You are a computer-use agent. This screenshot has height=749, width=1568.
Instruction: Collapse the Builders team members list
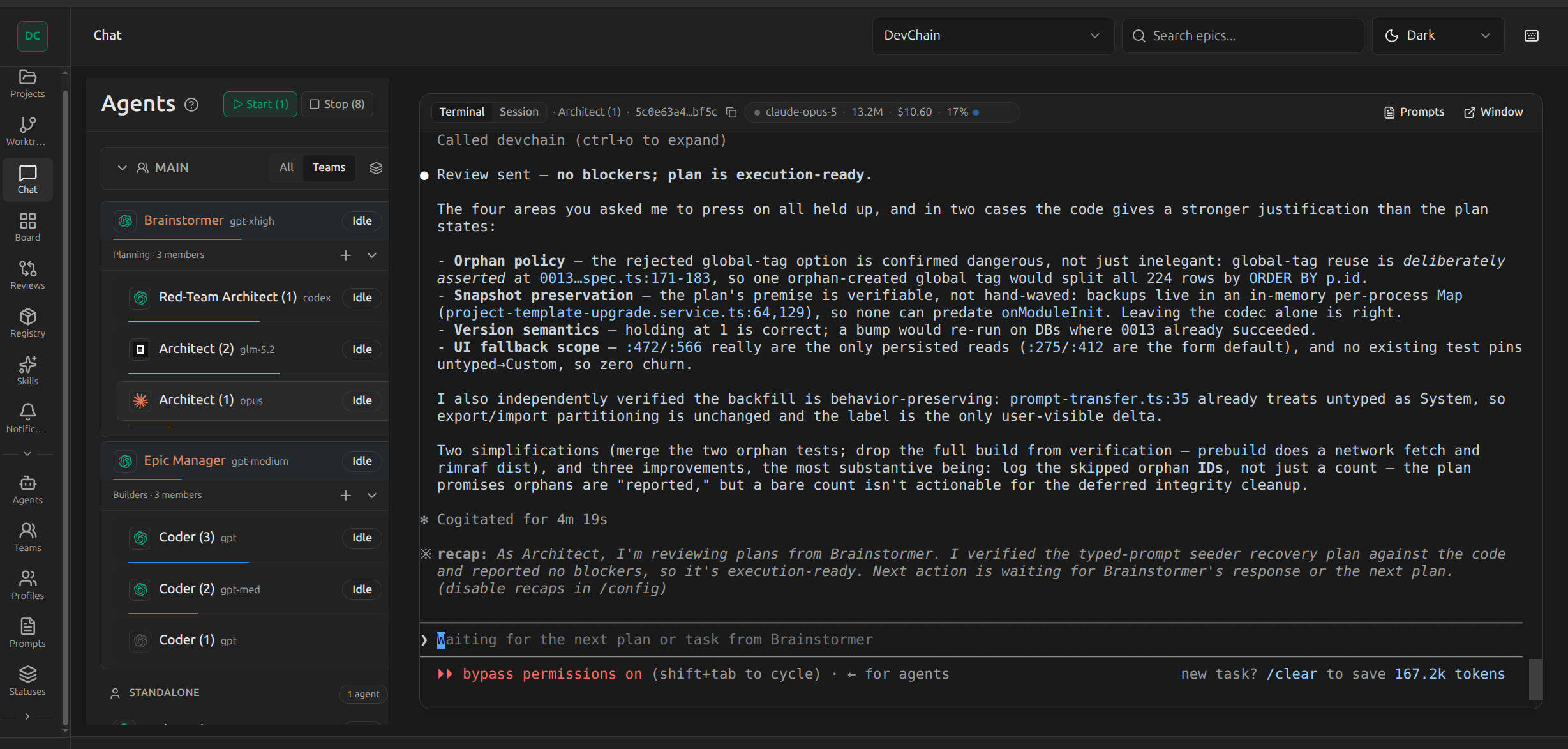(x=372, y=496)
